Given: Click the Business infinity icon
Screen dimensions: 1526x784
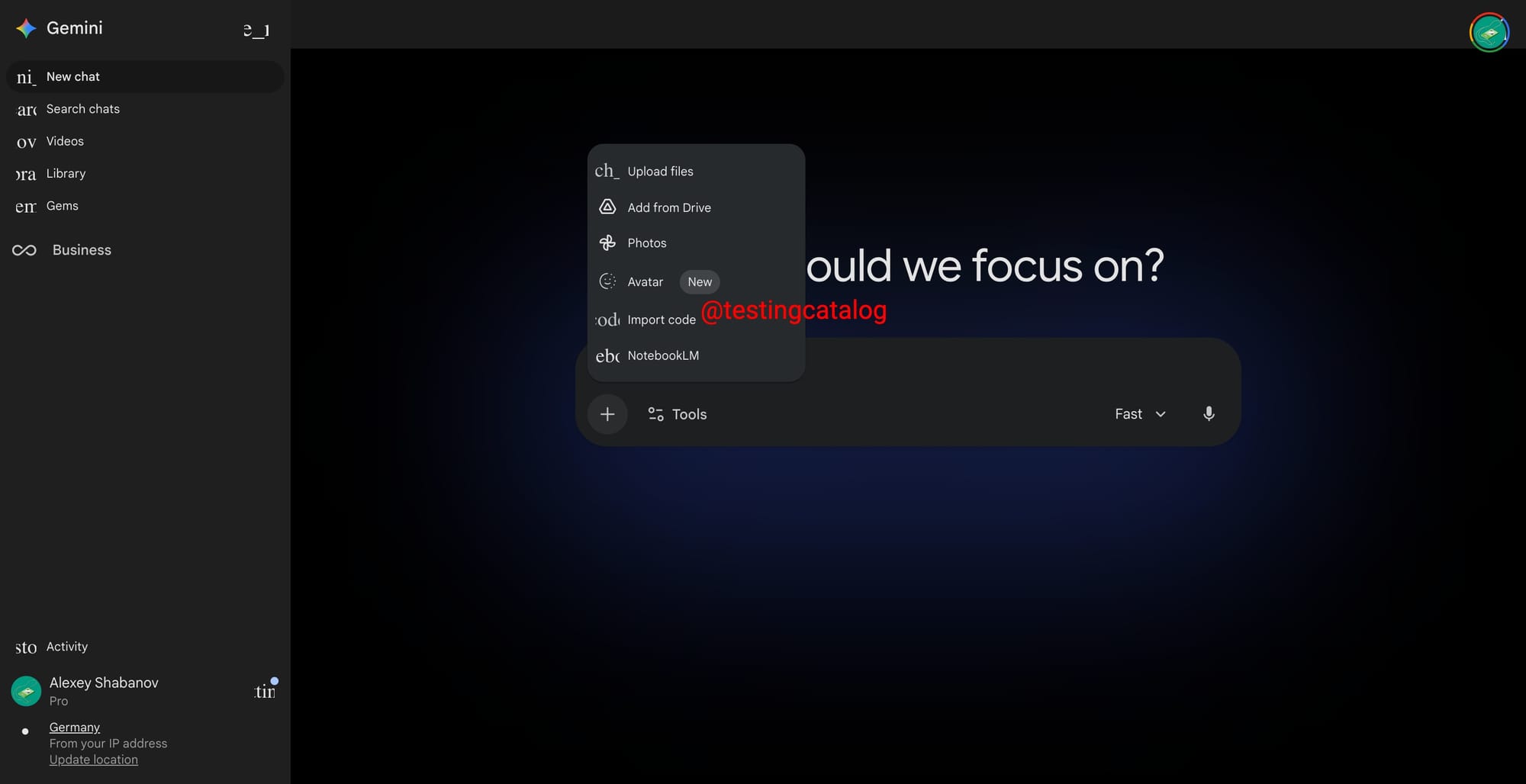Looking at the screenshot, I should tap(24, 250).
